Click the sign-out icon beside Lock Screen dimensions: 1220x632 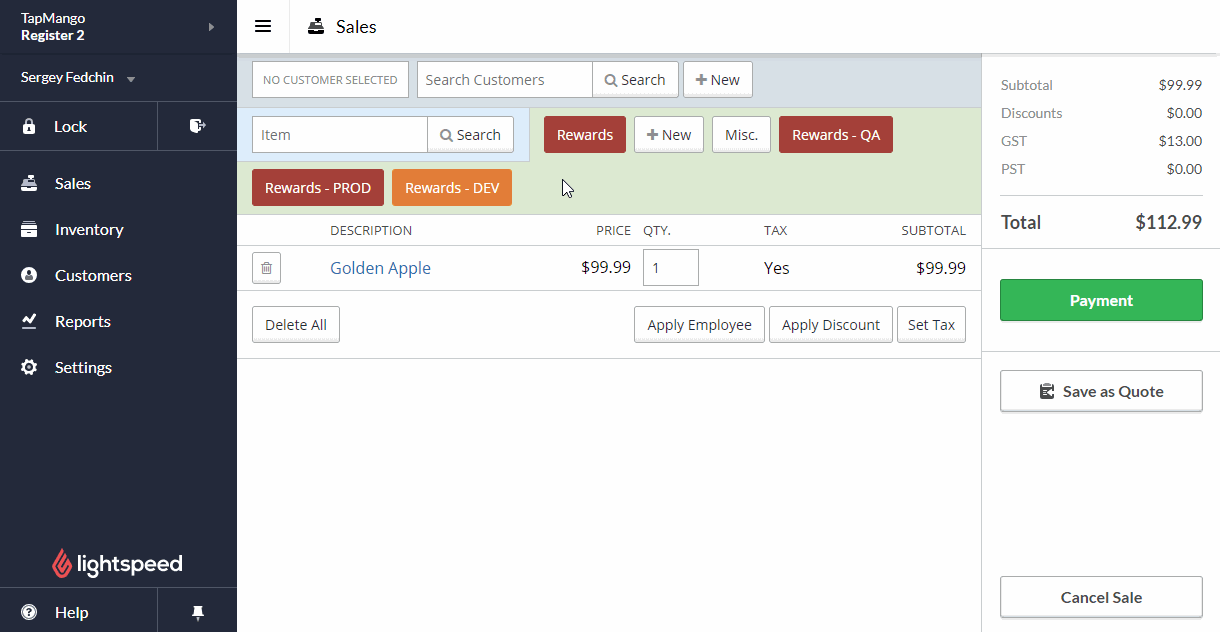pos(196,126)
